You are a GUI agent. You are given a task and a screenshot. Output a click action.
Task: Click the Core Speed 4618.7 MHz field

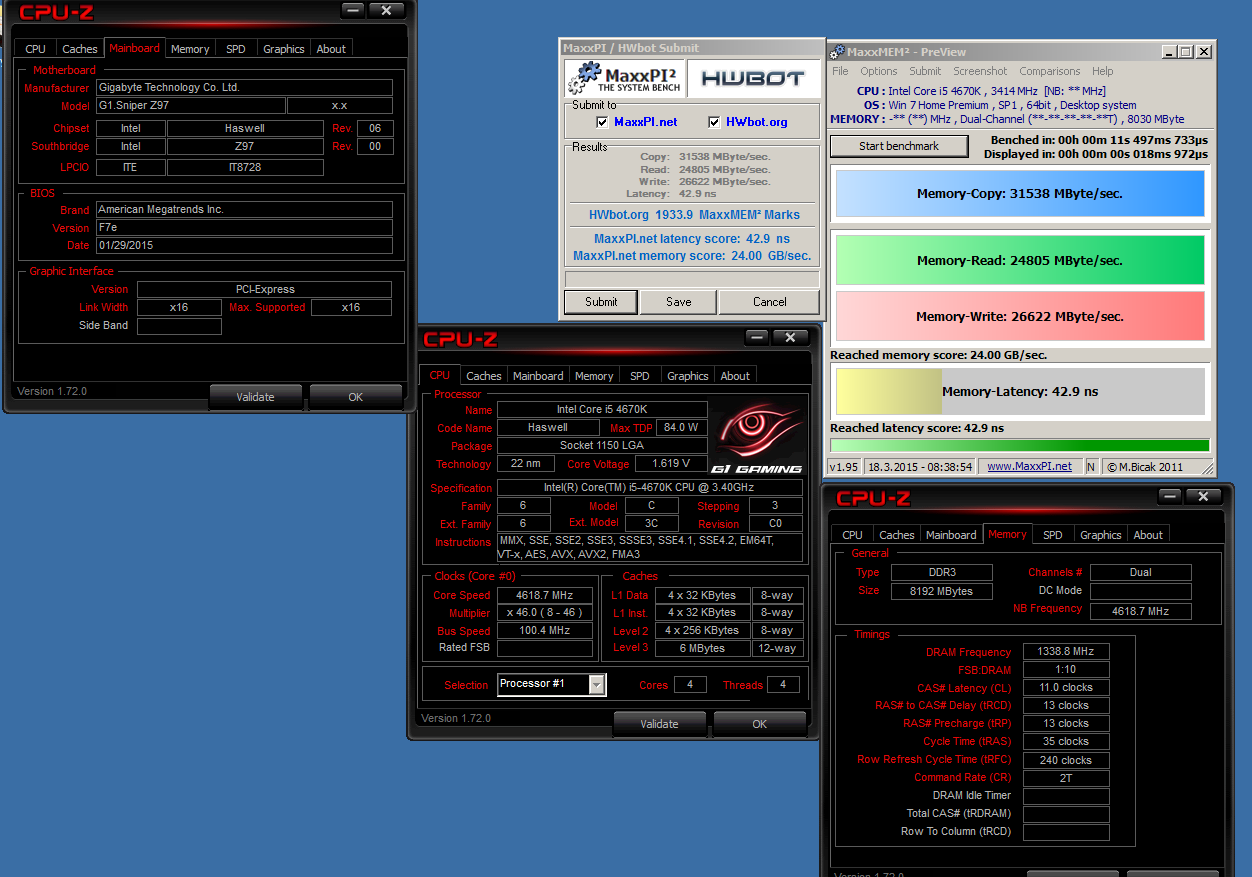544,595
